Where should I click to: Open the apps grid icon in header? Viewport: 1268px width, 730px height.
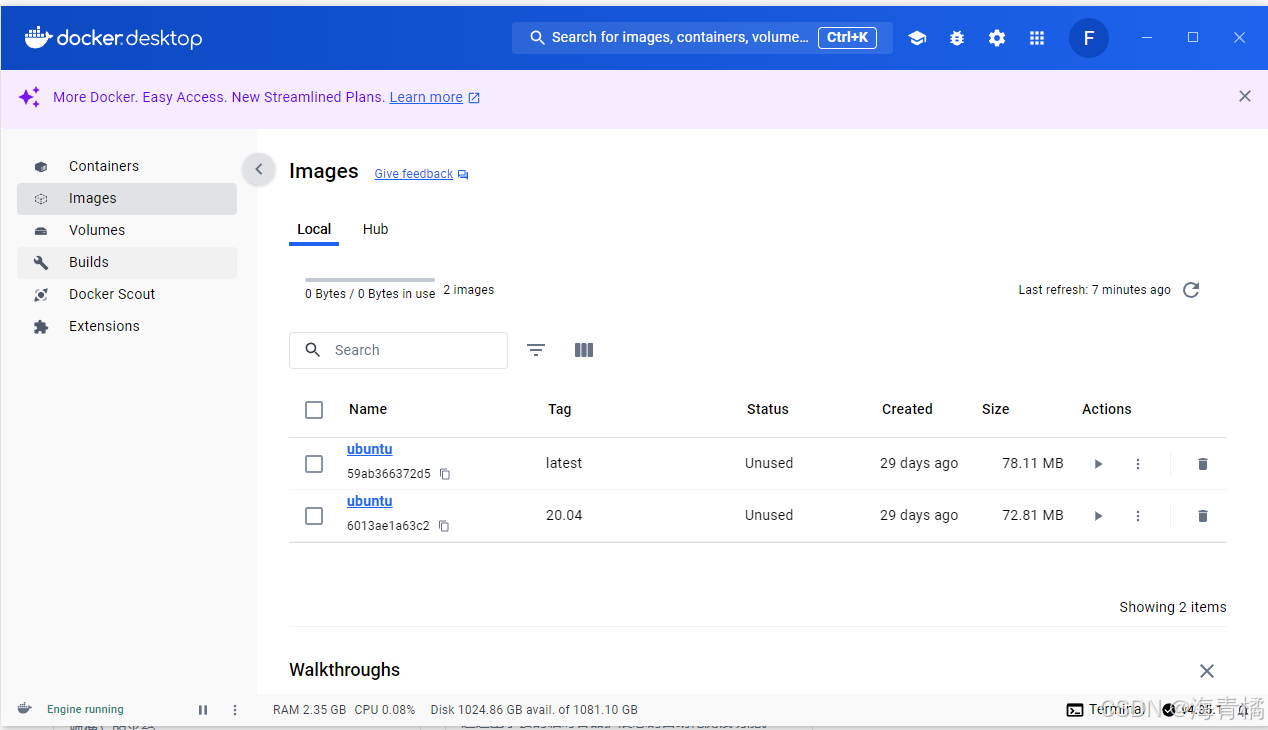tap(1037, 38)
